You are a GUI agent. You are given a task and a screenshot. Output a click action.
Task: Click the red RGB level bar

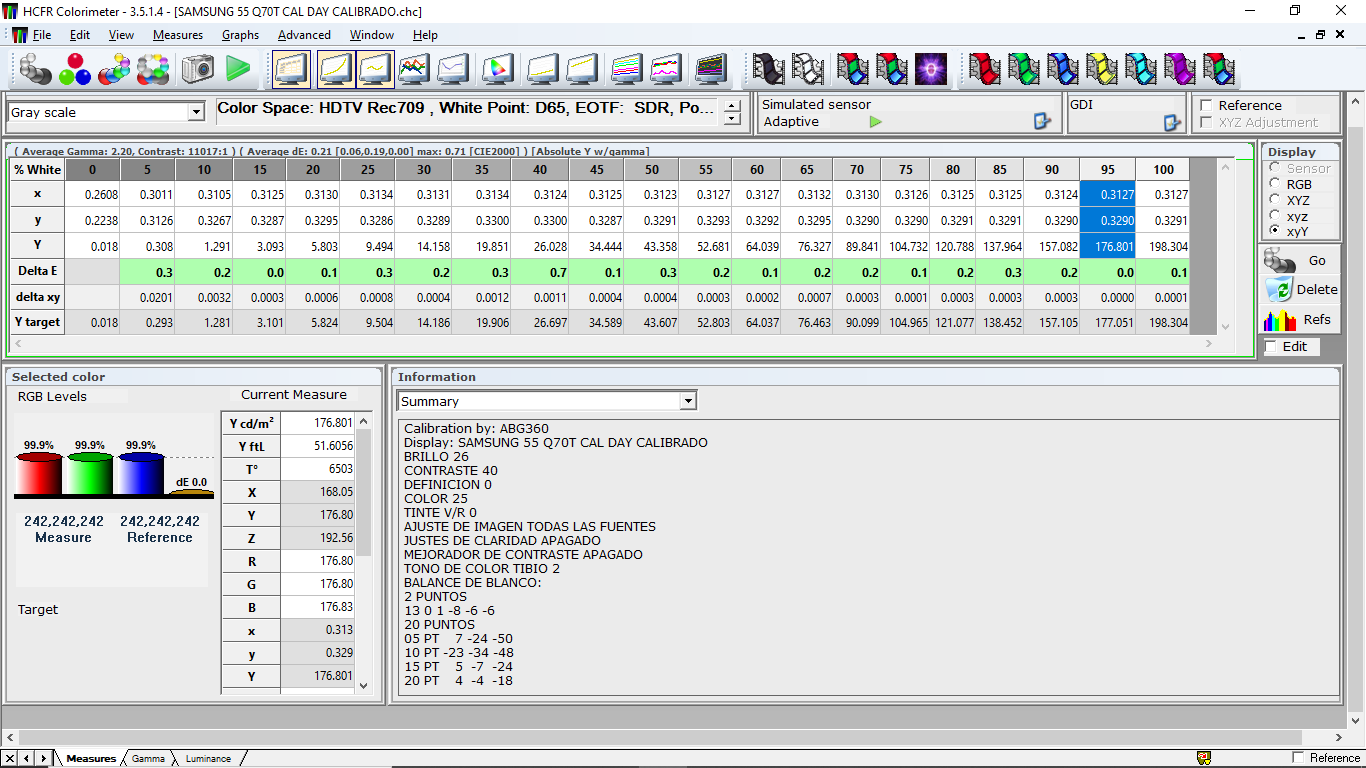click(39, 475)
